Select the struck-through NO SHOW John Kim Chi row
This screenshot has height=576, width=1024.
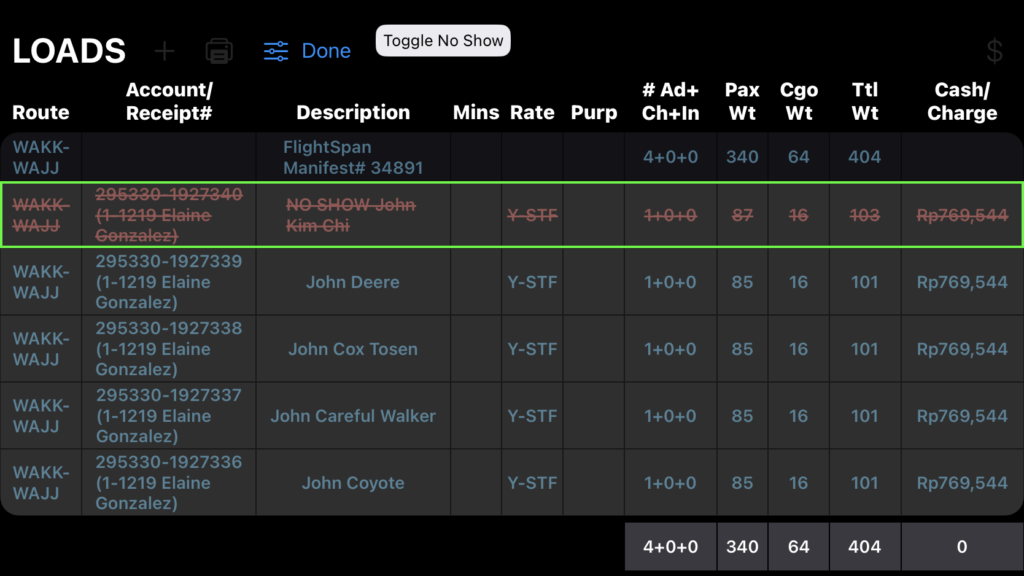352,215
